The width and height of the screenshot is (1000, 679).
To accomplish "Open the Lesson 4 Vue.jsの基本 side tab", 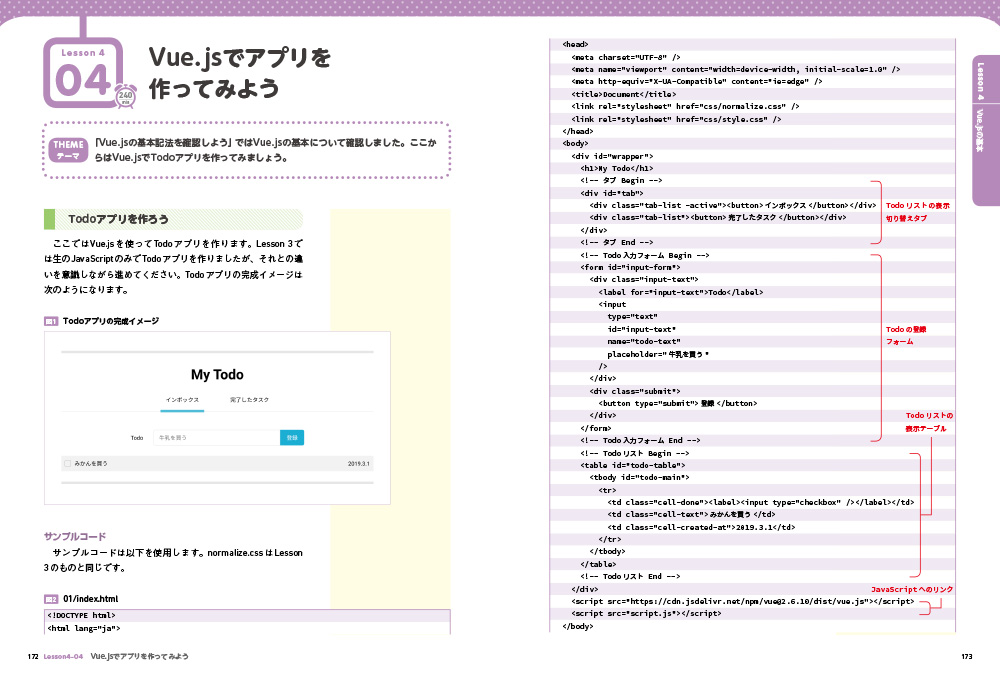I will 985,130.
